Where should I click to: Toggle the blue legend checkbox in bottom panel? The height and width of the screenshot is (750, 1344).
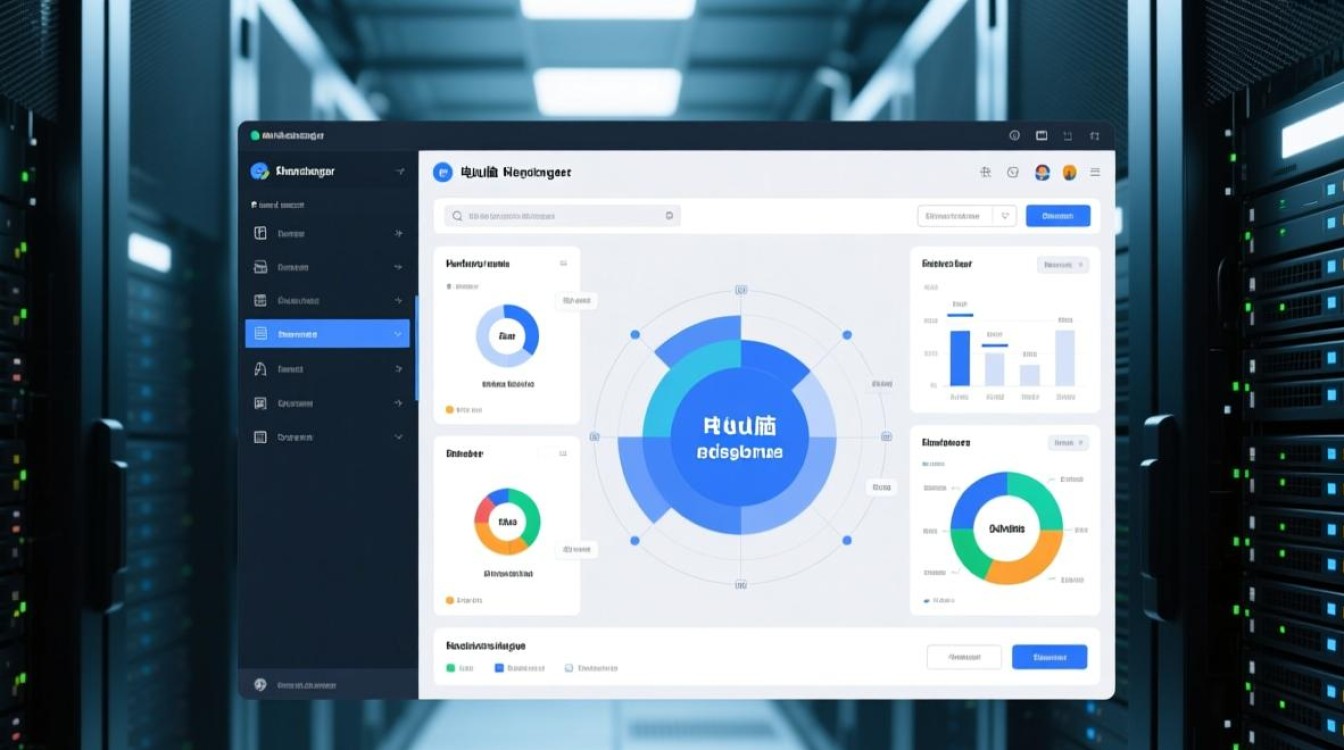(x=498, y=667)
